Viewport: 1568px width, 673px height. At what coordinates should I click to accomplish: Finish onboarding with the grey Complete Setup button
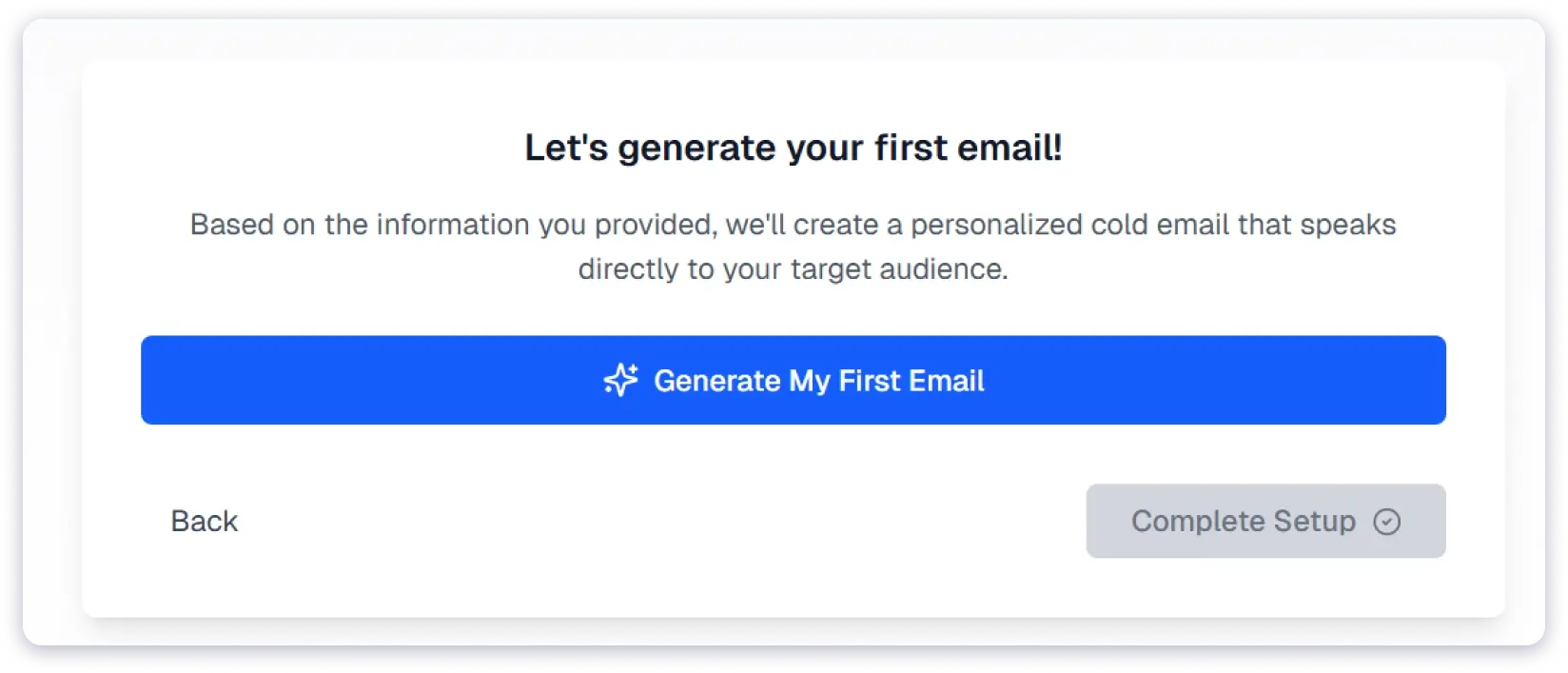[x=1265, y=521]
